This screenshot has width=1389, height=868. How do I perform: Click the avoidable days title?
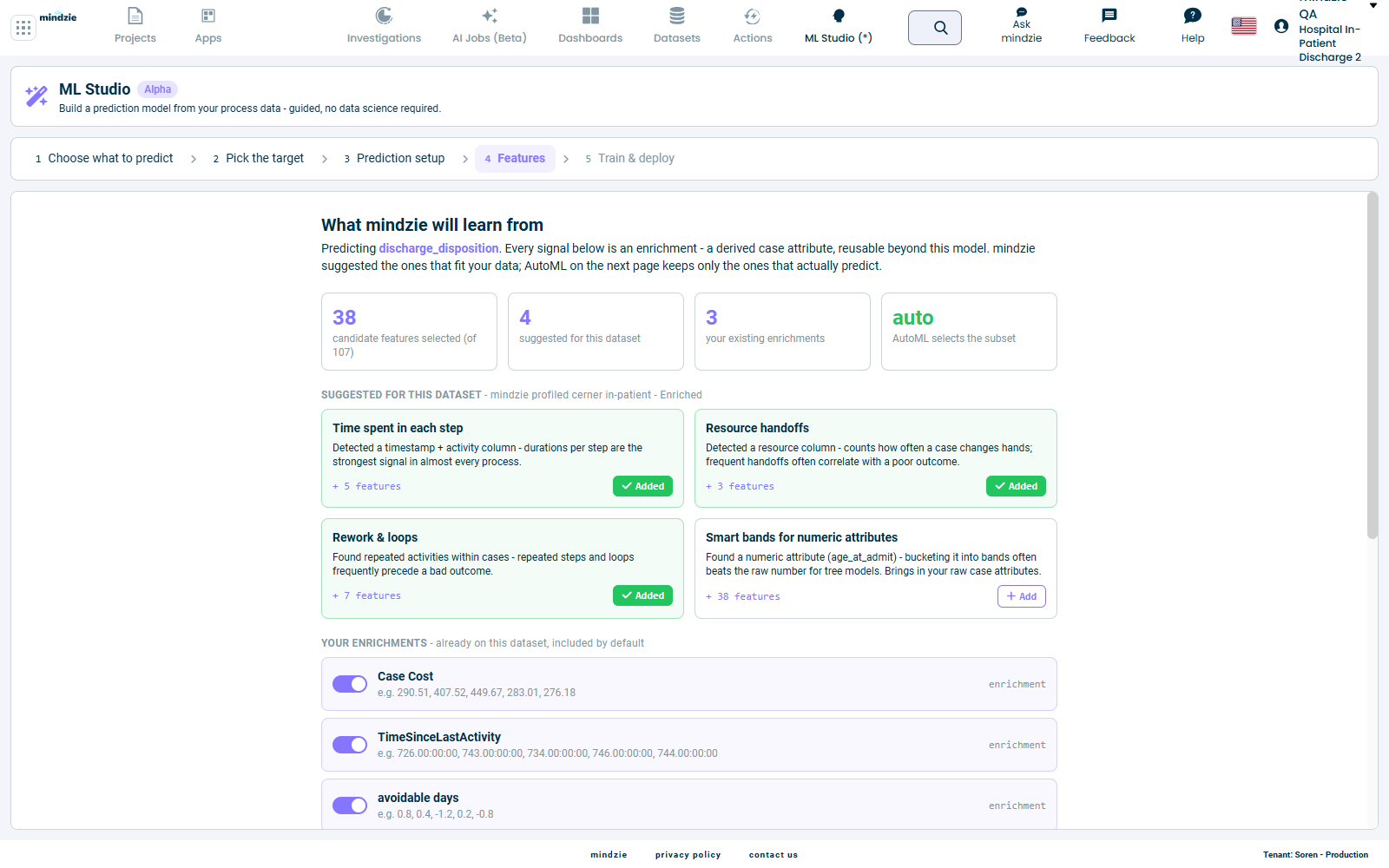[x=418, y=798]
